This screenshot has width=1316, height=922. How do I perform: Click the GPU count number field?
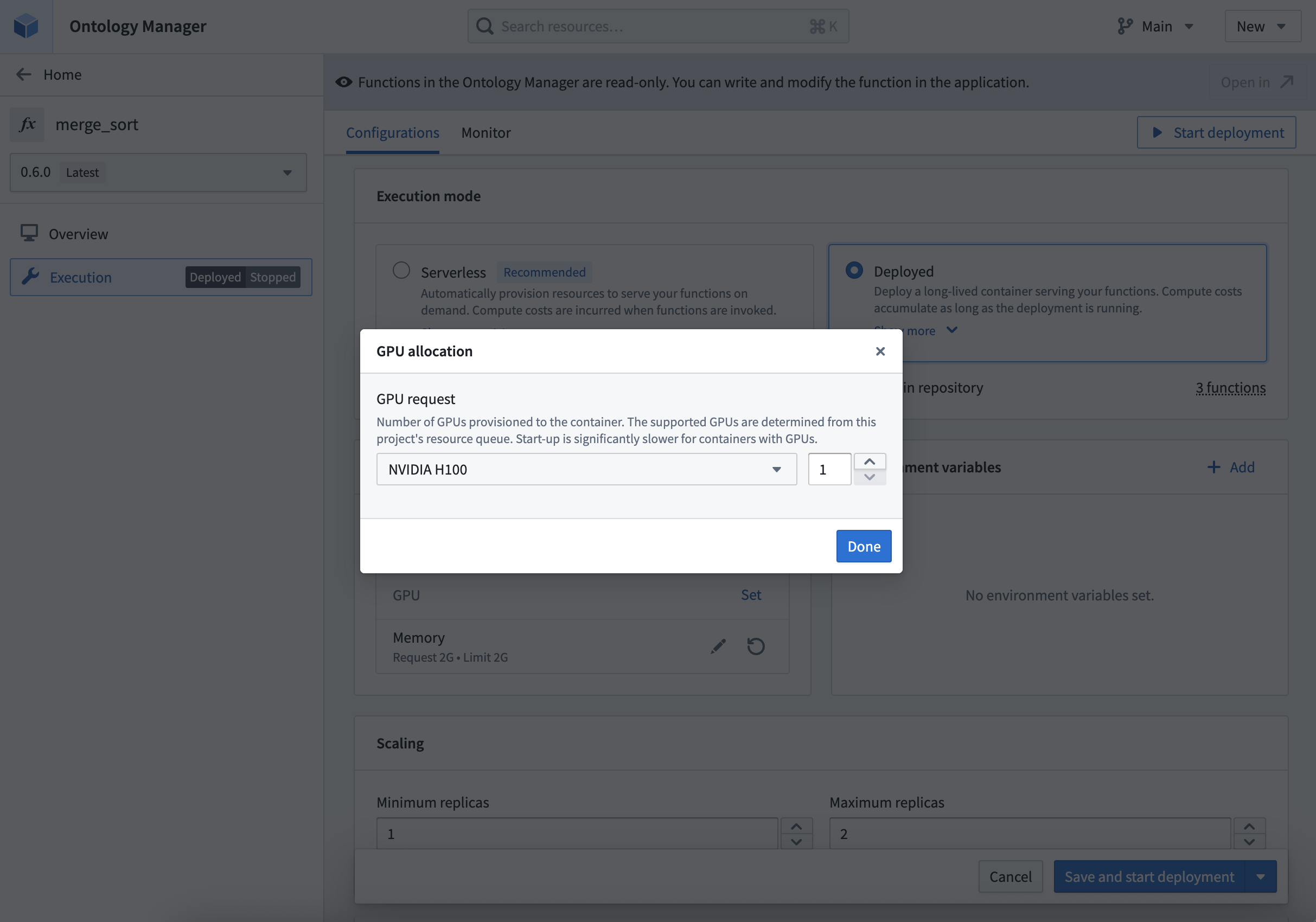coord(829,469)
